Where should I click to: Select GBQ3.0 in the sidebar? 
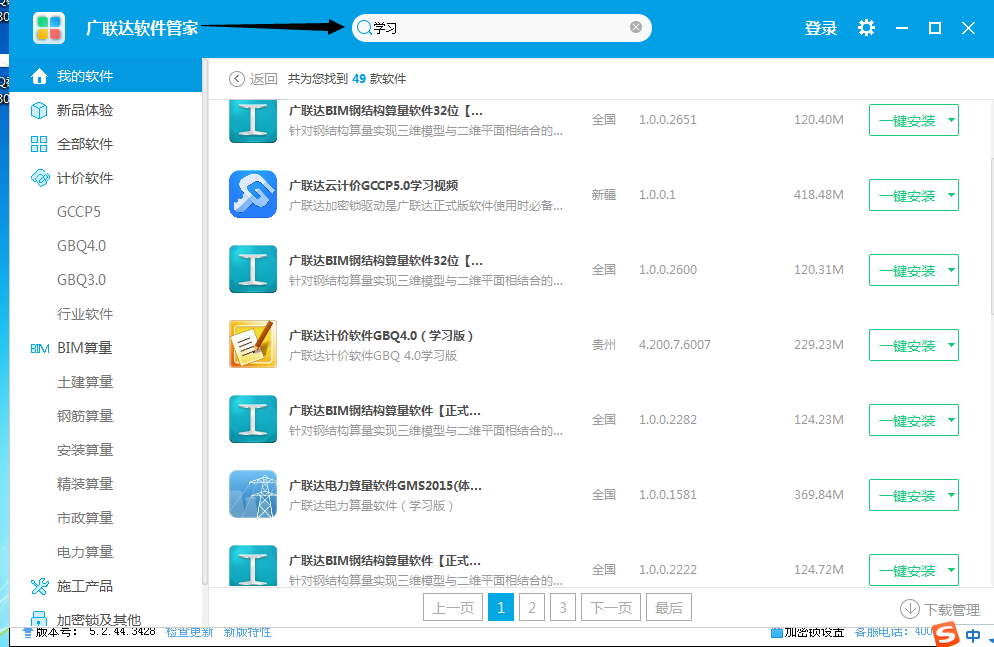(x=81, y=280)
